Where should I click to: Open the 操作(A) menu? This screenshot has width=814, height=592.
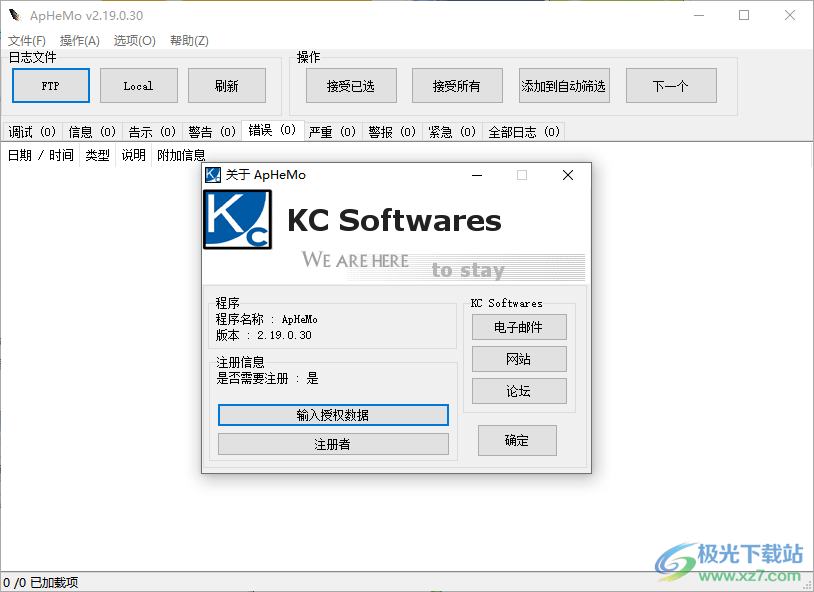coord(79,41)
